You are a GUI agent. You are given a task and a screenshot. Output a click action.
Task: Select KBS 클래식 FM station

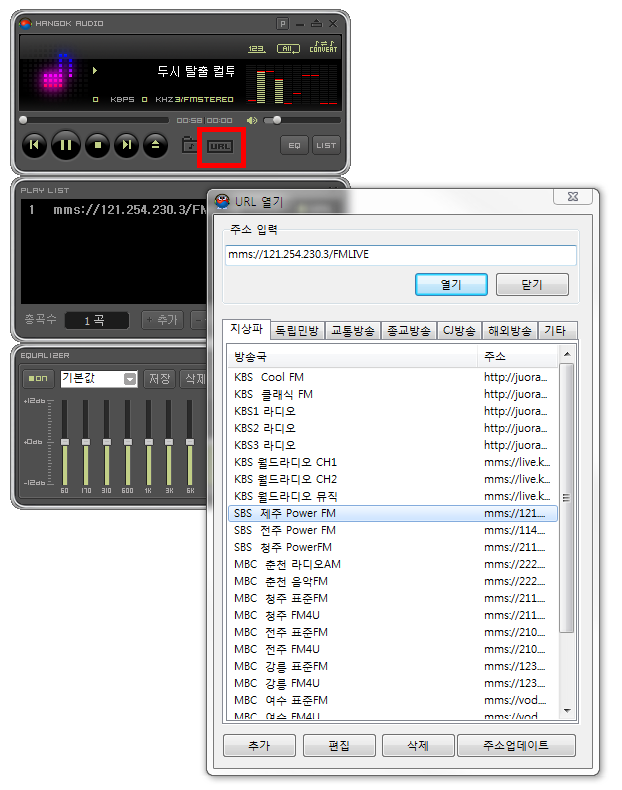[x=393, y=394]
